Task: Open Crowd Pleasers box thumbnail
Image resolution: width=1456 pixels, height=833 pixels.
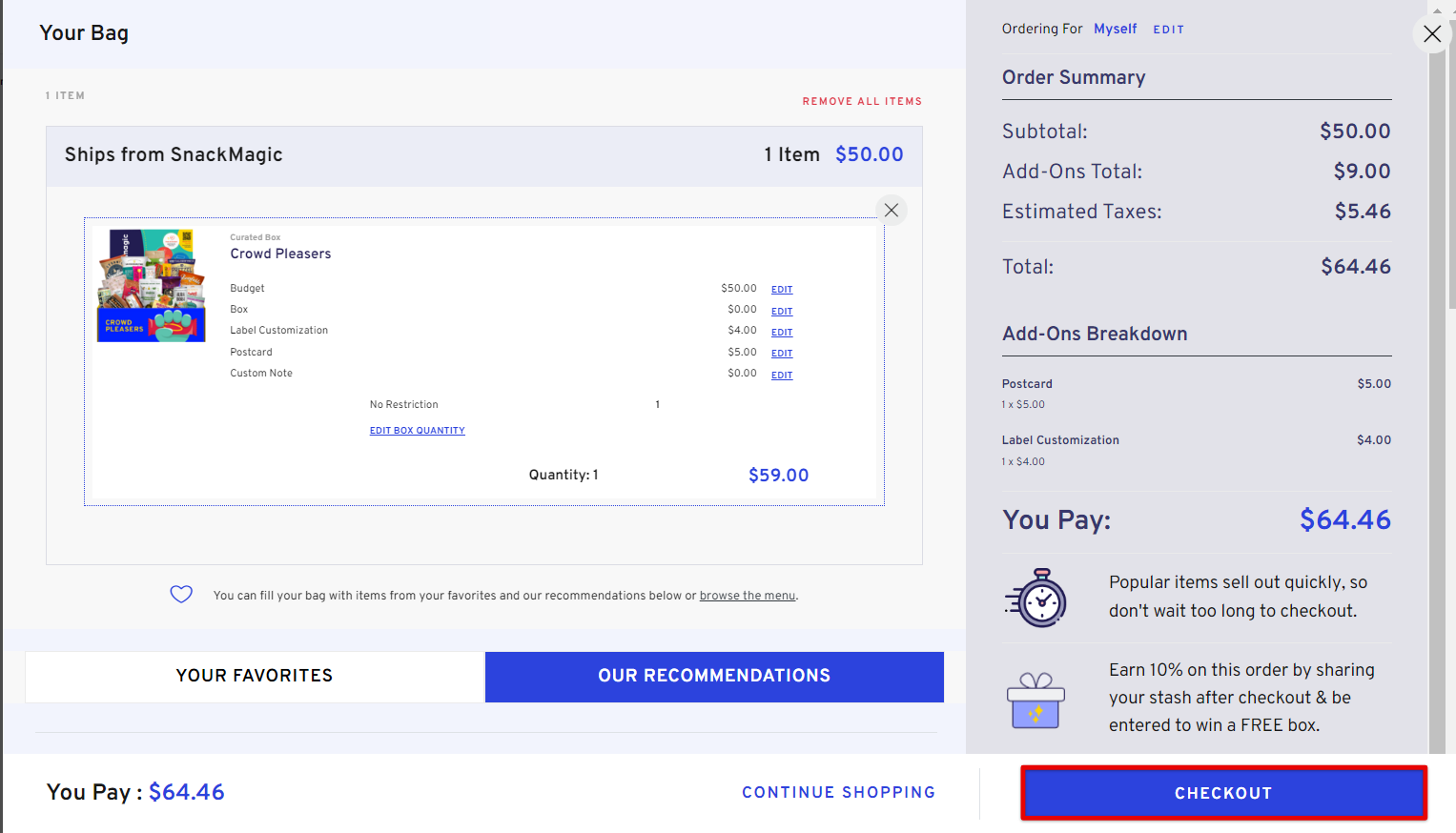Action: pyautogui.click(x=152, y=285)
